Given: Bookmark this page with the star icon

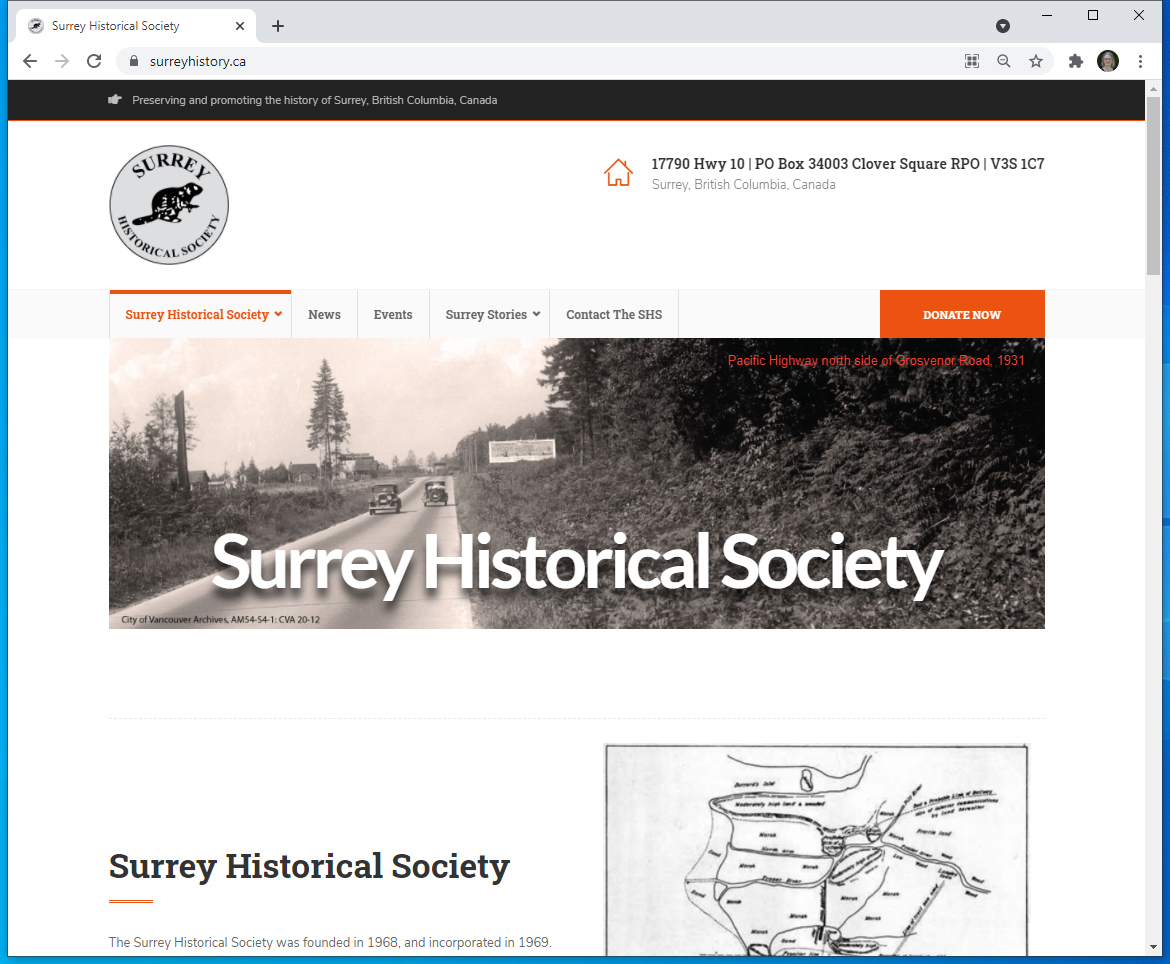Looking at the screenshot, I should pos(1036,61).
